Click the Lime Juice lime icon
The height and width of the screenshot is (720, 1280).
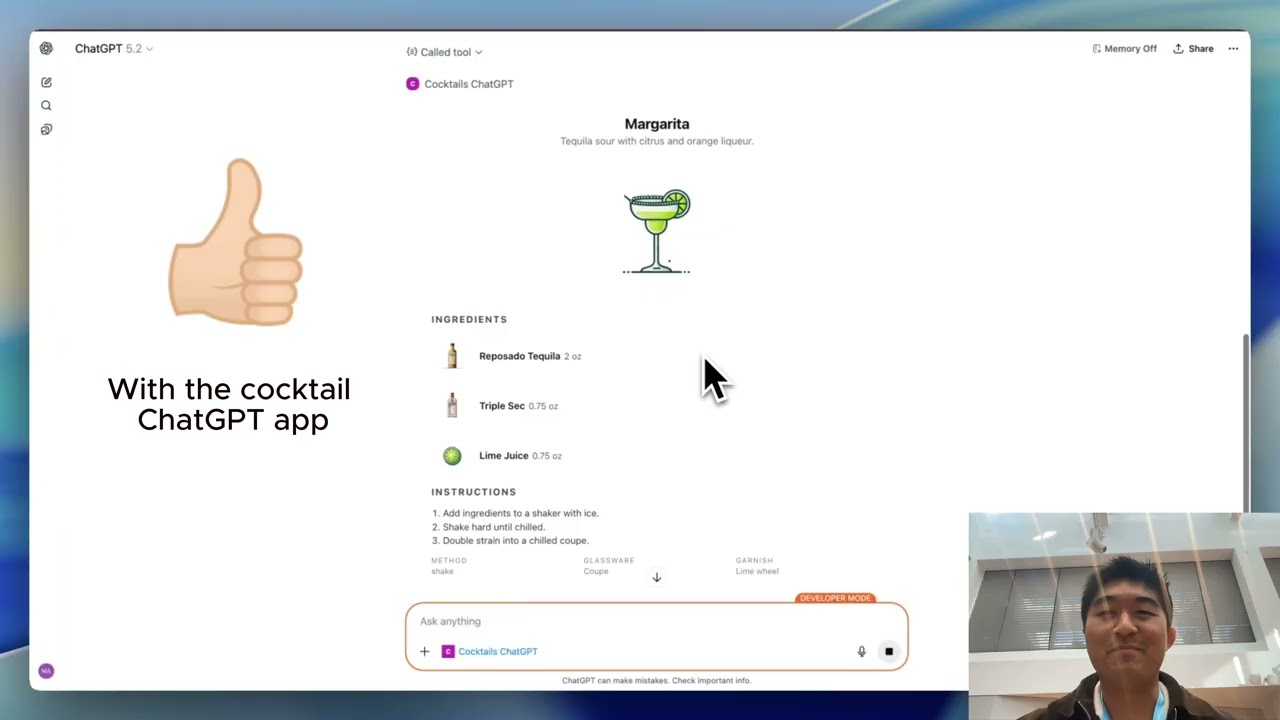452,456
